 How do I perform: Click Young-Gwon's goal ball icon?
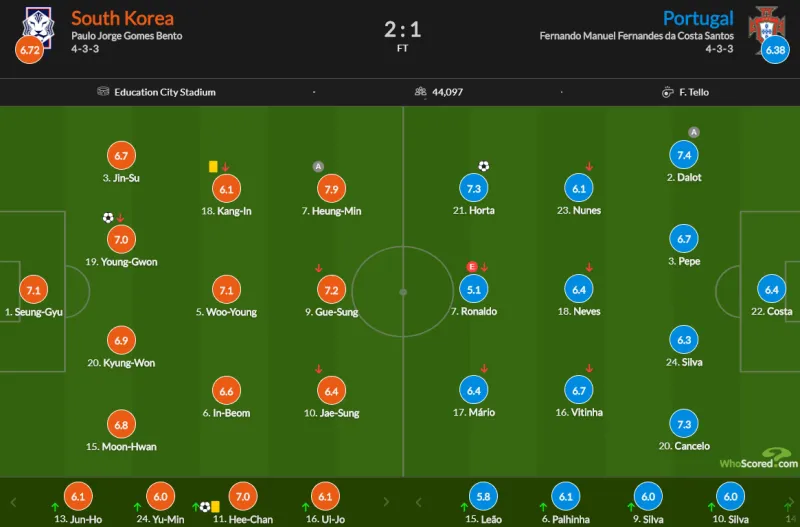108,217
